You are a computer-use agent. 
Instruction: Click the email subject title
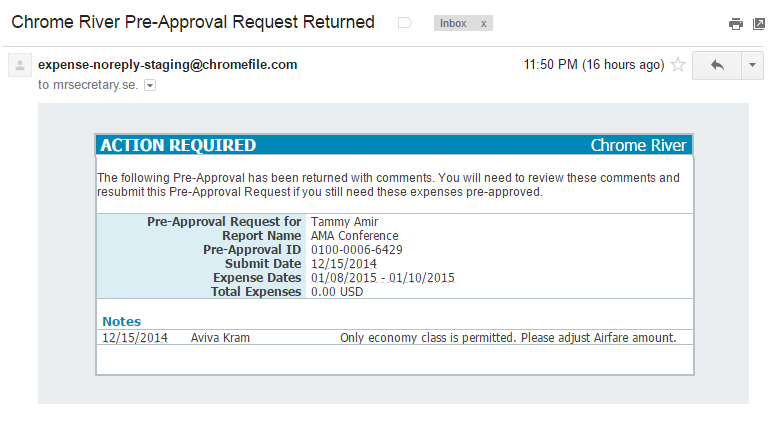pyautogui.click(x=193, y=22)
